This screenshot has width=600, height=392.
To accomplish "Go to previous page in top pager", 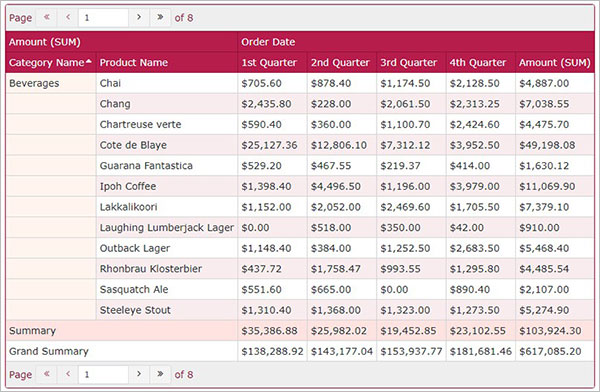I will [x=68, y=17].
